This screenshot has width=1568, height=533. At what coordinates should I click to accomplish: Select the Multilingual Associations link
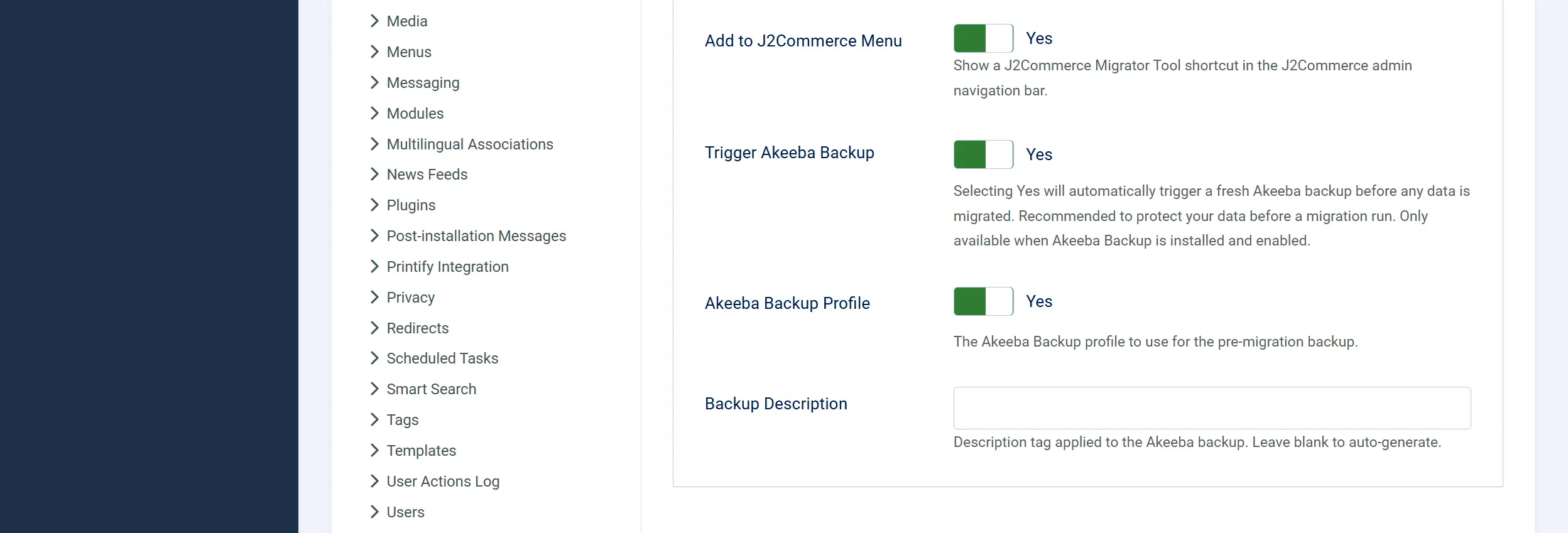(x=470, y=144)
